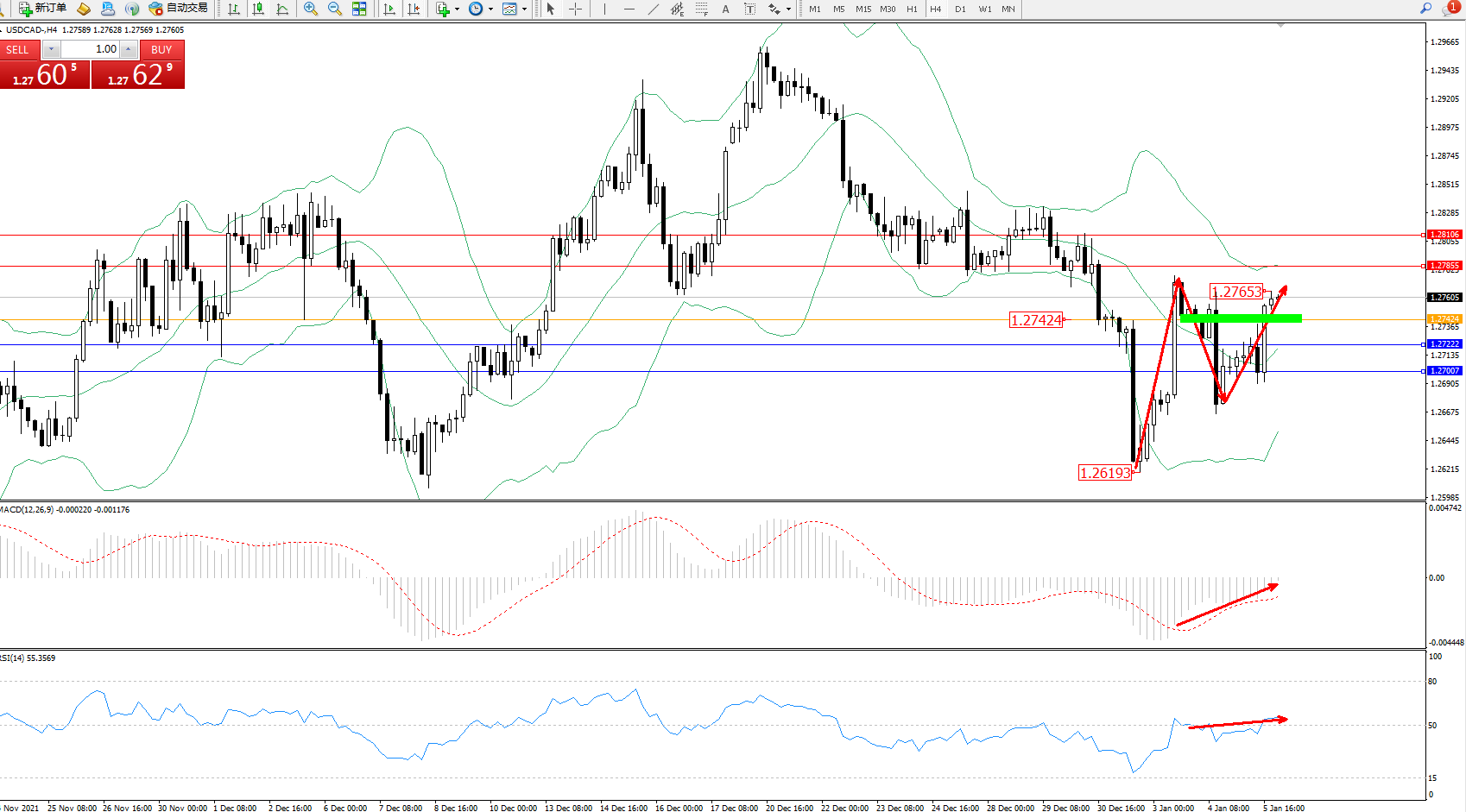Select the Fibonacci retracement tool
The height and width of the screenshot is (812, 1466).
[x=702, y=9]
